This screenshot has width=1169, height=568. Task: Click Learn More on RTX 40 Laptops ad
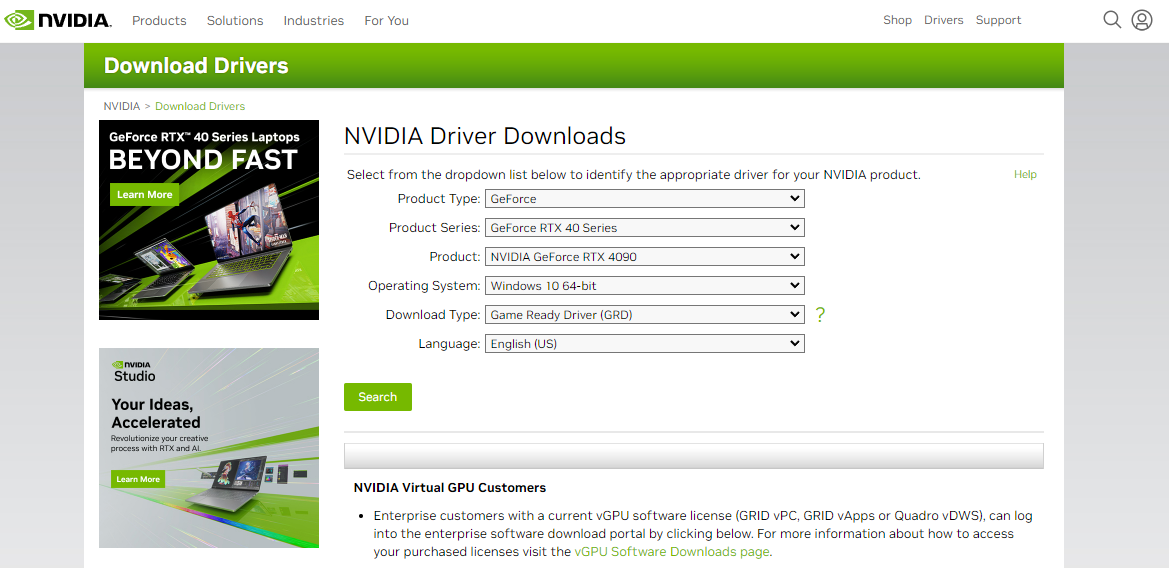pyautogui.click(x=145, y=195)
